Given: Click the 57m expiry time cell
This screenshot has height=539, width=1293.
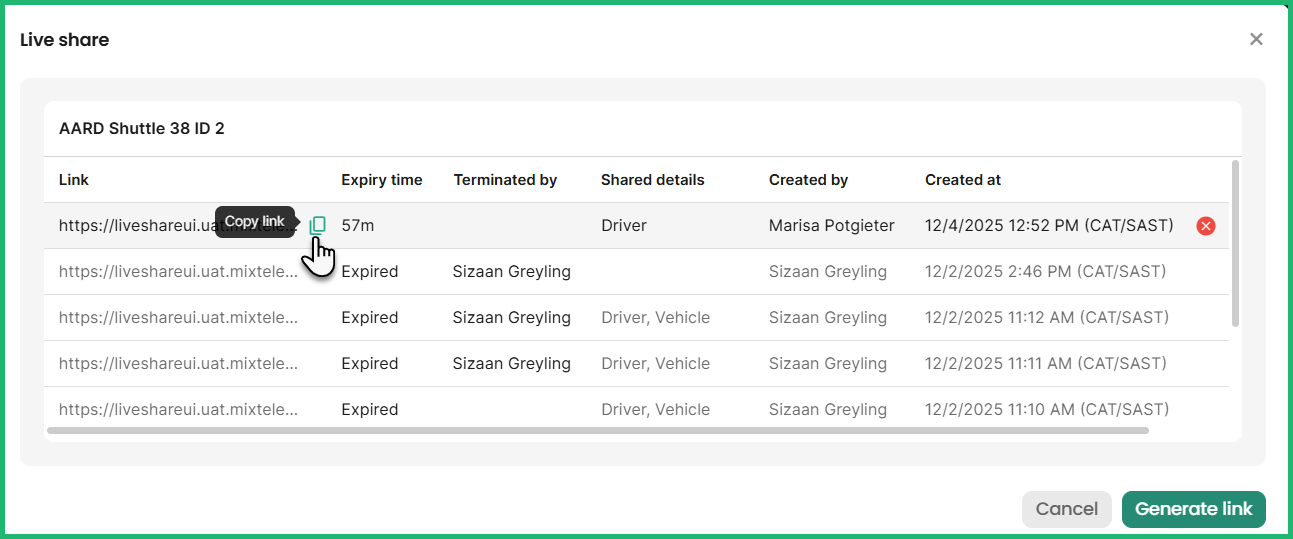Looking at the screenshot, I should [358, 226].
